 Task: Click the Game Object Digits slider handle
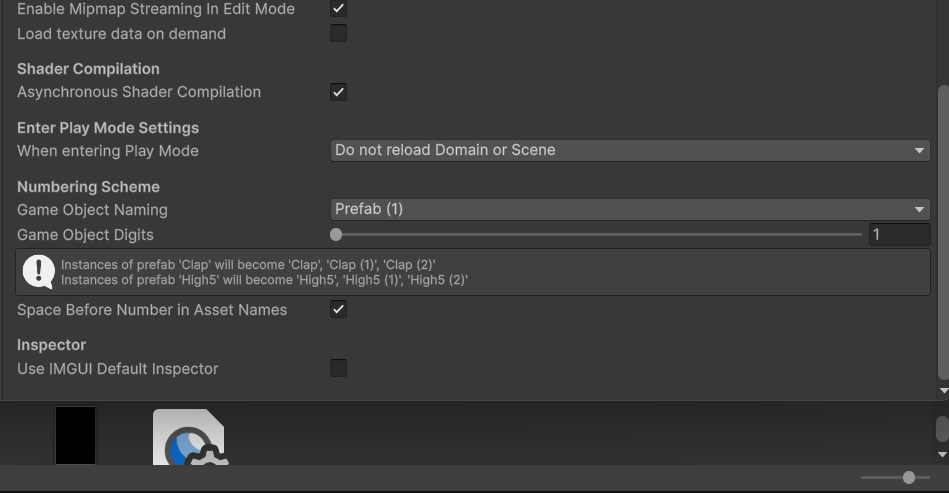pos(336,235)
